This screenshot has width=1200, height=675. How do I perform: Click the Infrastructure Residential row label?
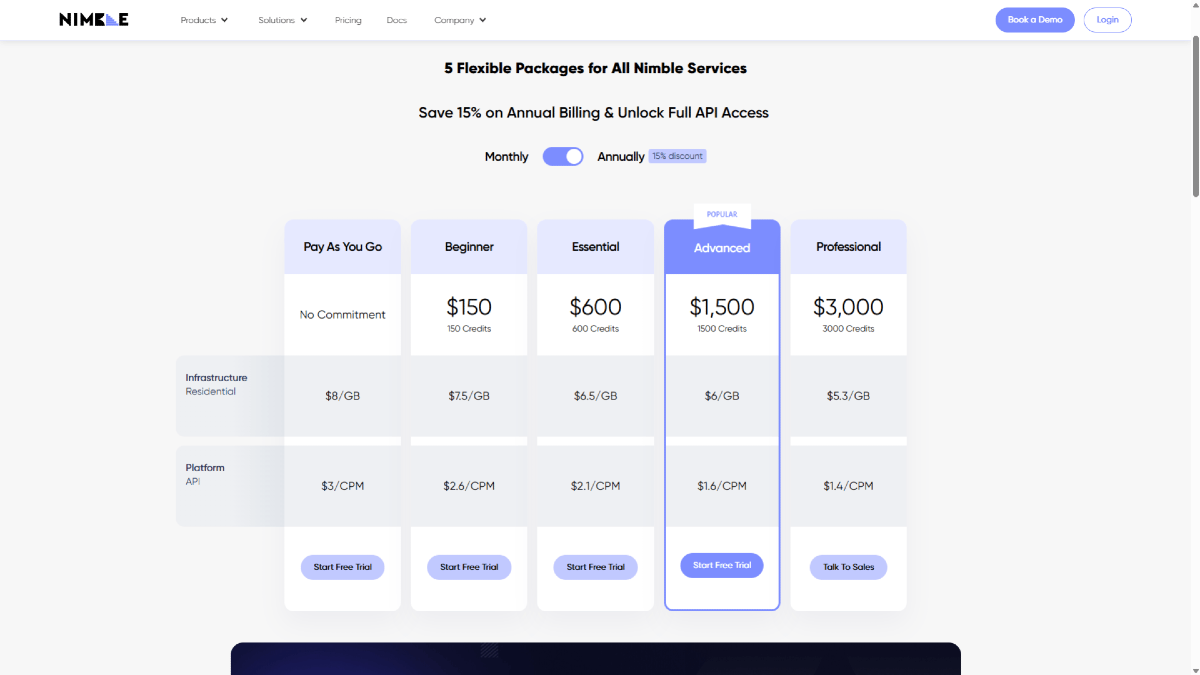[216, 384]
